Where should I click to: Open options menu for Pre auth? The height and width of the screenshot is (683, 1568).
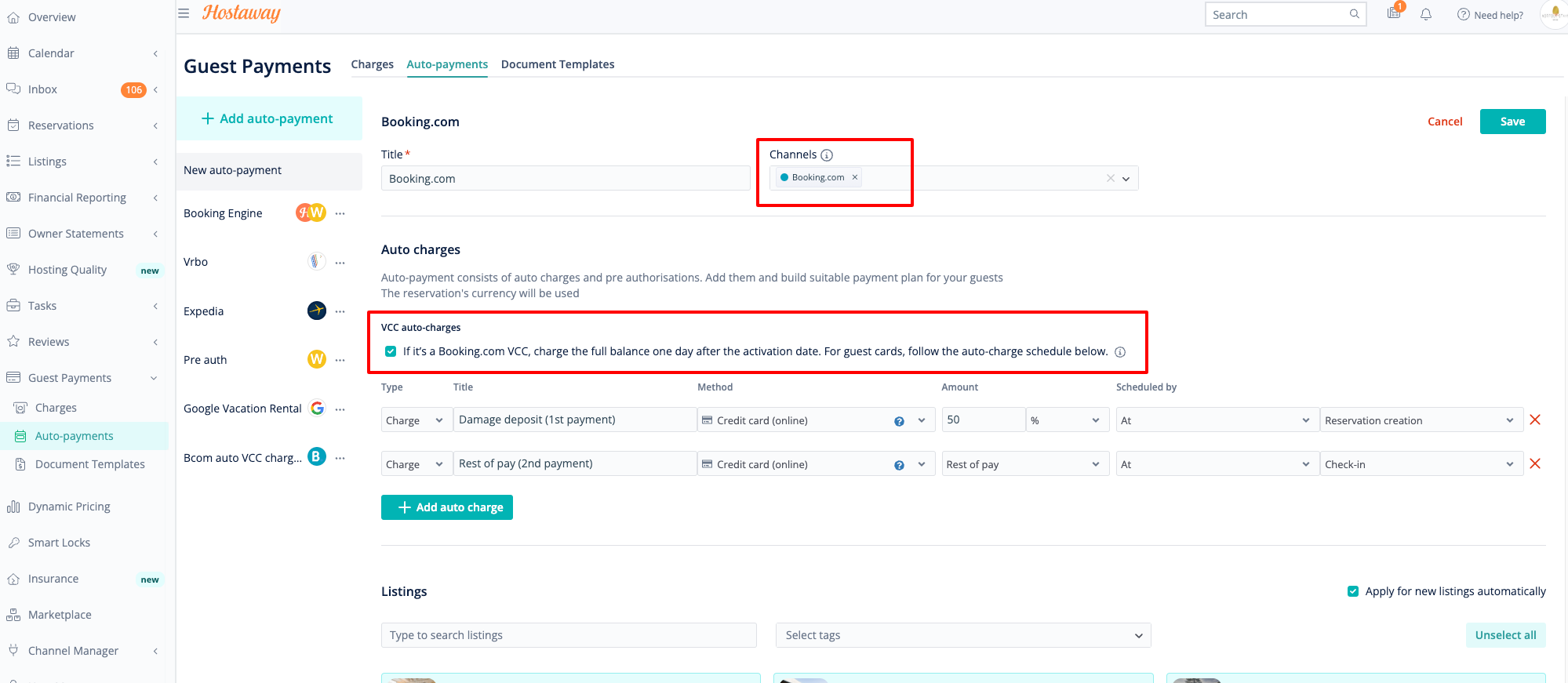coord(340,360)
